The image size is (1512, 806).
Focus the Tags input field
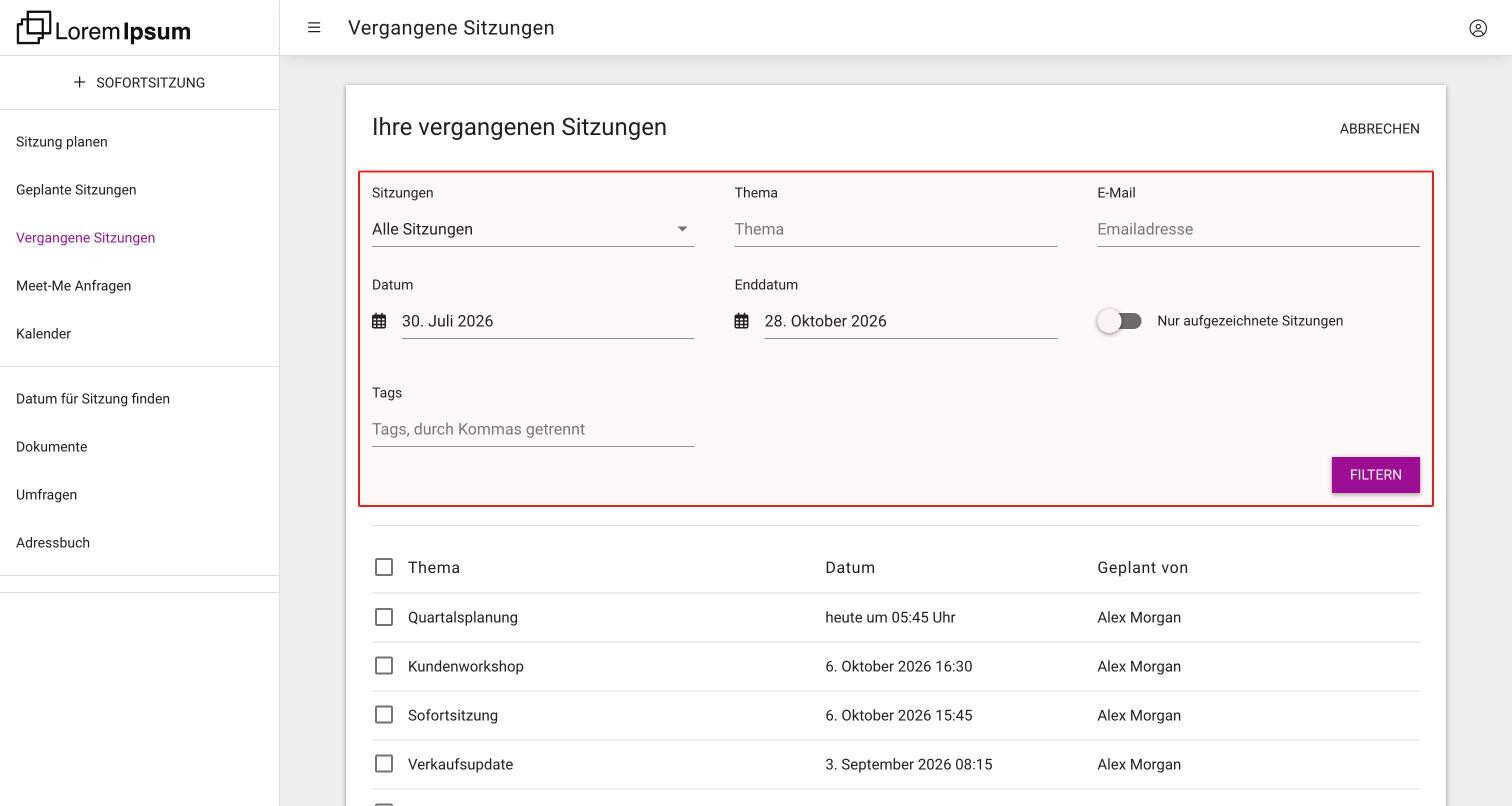coord(533,429)
